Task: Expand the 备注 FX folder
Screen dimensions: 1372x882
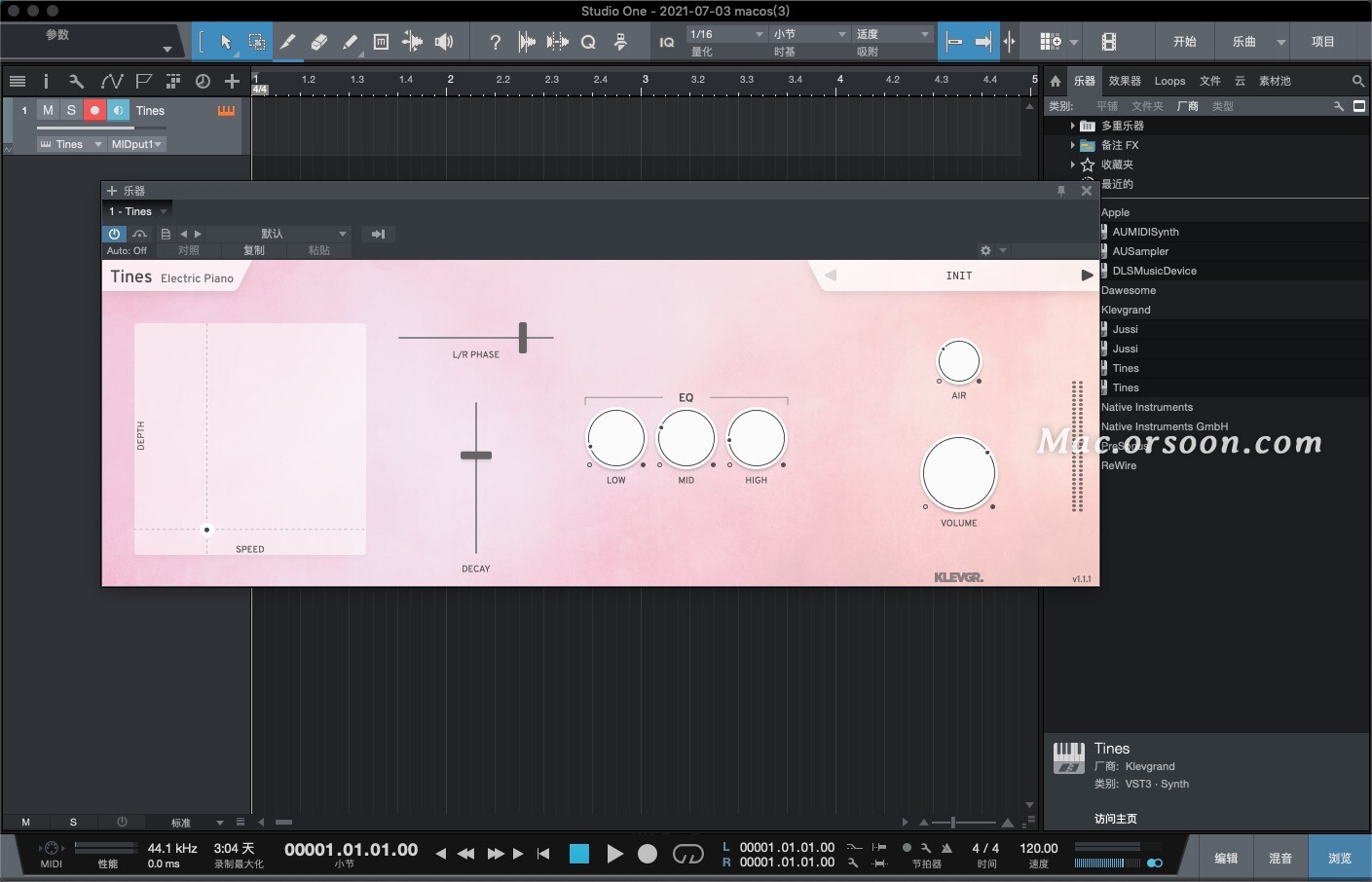Action: (1072, 145)
